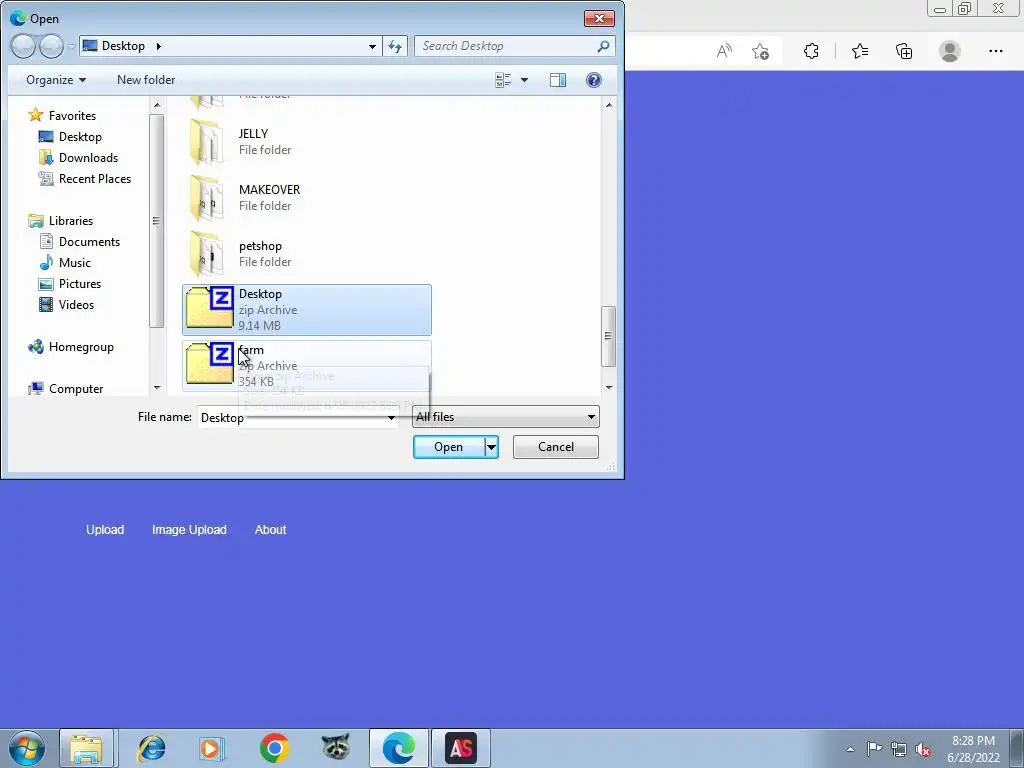Click New folder in the toolbar
Image resolution: width=1024 pixels, height=768 pixels.
tap(146, 80)
